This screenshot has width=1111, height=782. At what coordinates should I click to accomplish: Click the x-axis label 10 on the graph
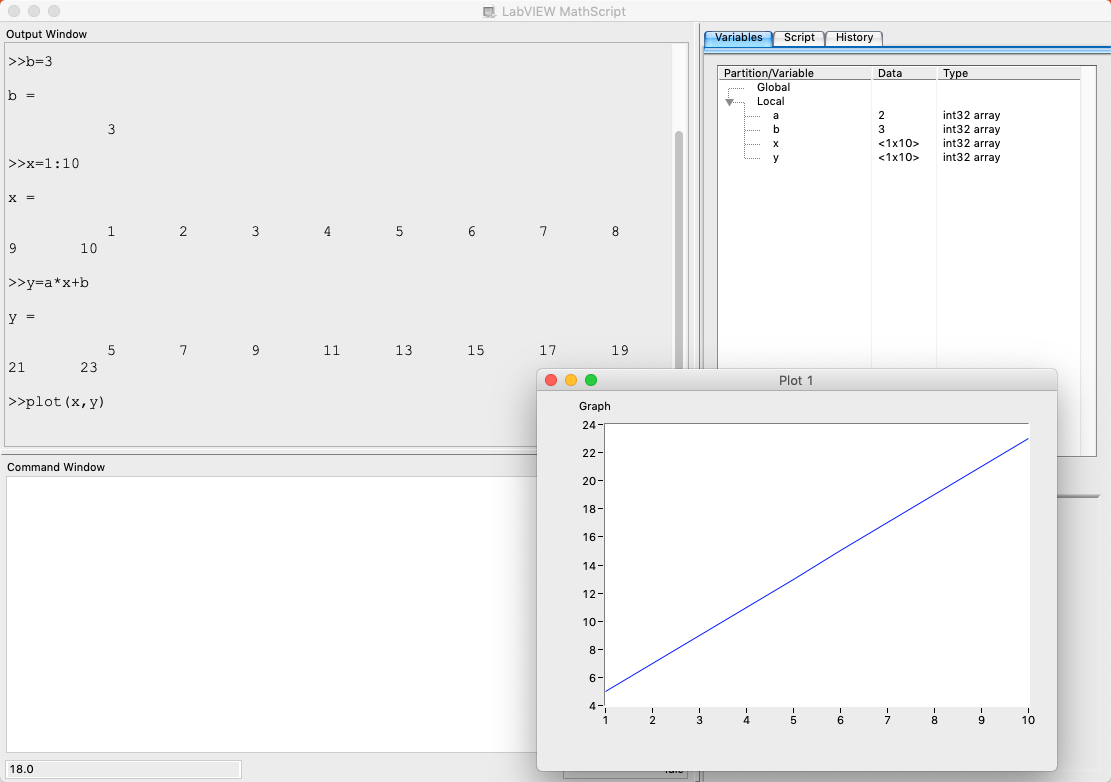pyautogui.click(x=1028, y=720)
